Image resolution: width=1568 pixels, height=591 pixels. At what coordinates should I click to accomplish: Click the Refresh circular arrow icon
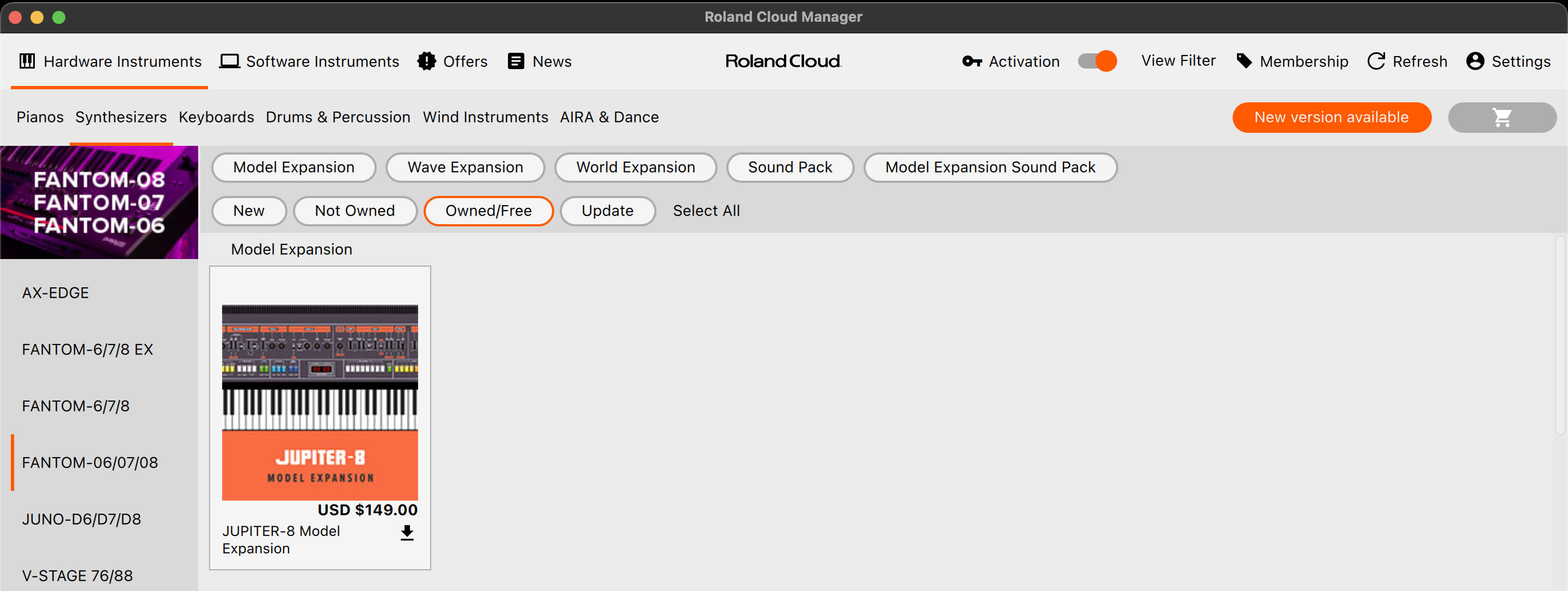click(x=1376, y=61)
